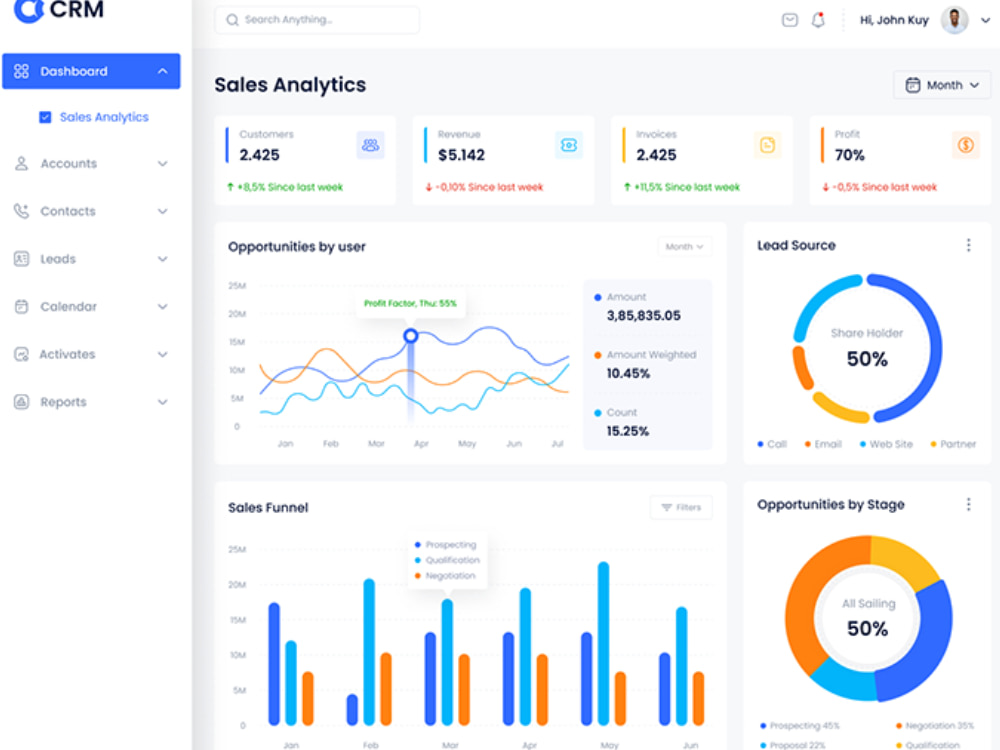Select the Revenue $5.142 value

tap(461, 155)
